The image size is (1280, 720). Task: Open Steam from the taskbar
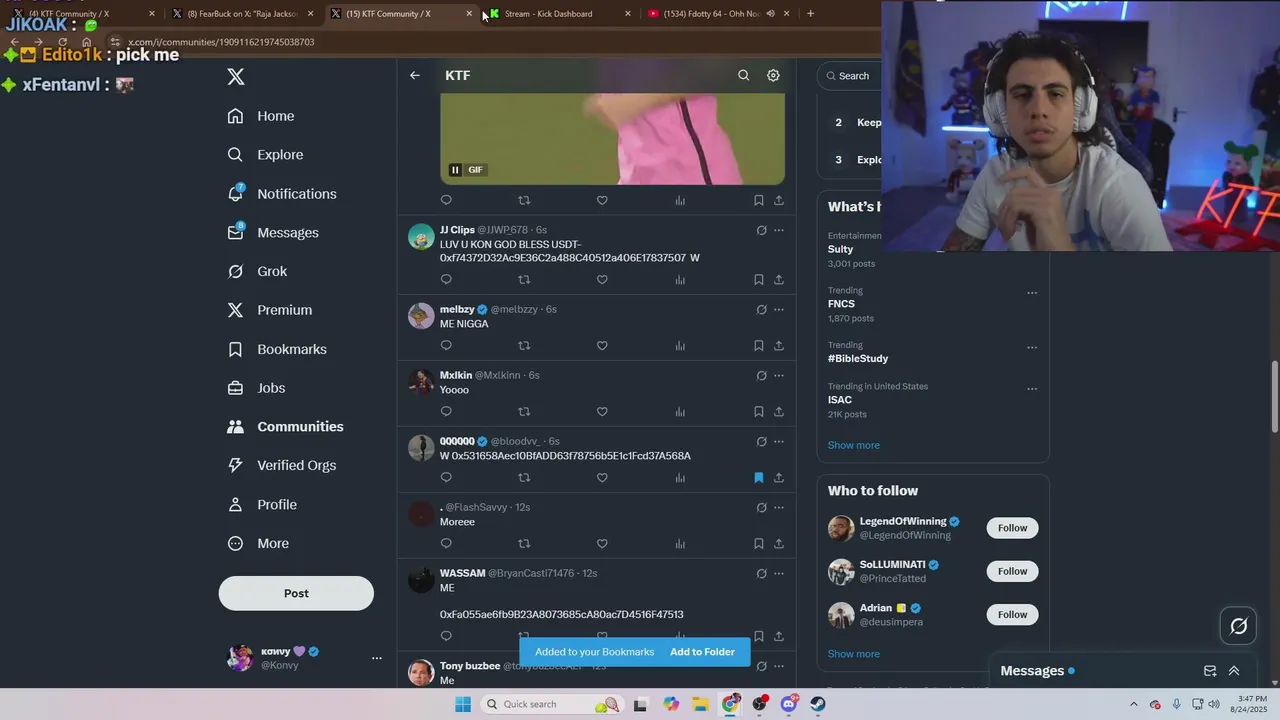tap(817, 704)
